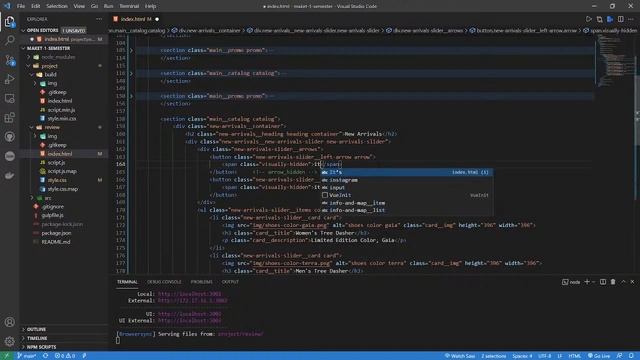Open Source Control view
The width and height of the screenshot is (640, 360).
click(9, 60)
